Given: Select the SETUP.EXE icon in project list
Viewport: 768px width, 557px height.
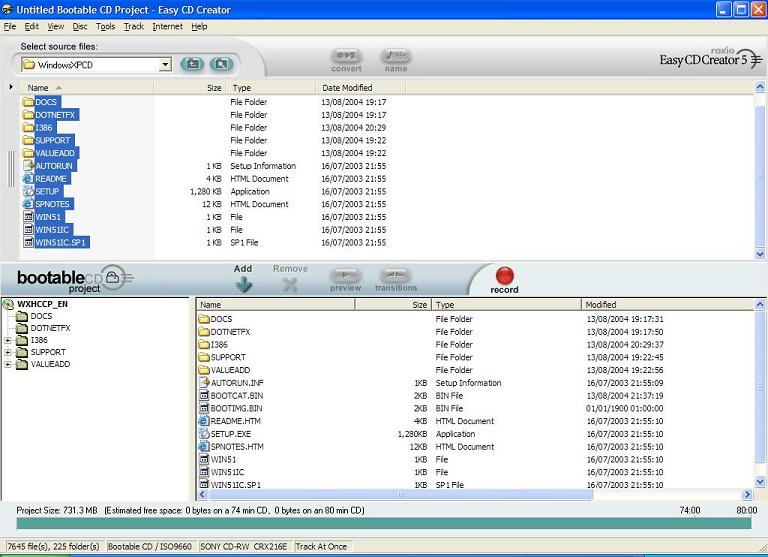Looking at the screenshot, I should click(x=204, y=434).
